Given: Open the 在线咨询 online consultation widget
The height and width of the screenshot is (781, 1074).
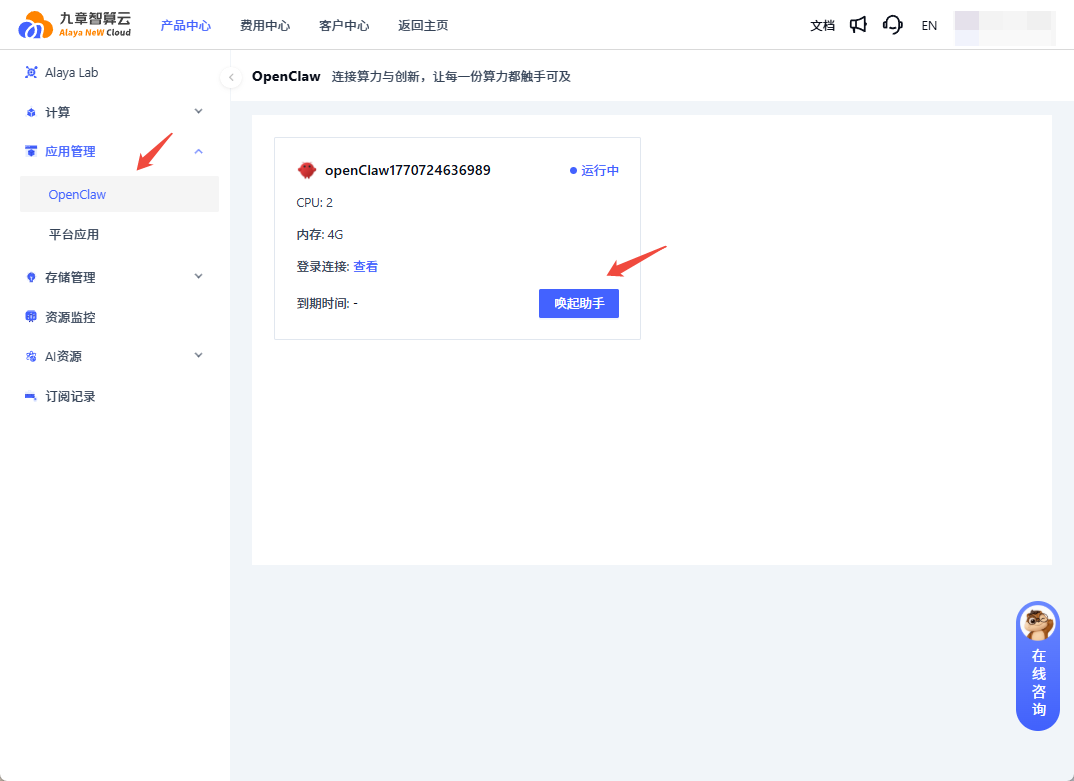Looking at the screenshot, I should [1037, 665].
